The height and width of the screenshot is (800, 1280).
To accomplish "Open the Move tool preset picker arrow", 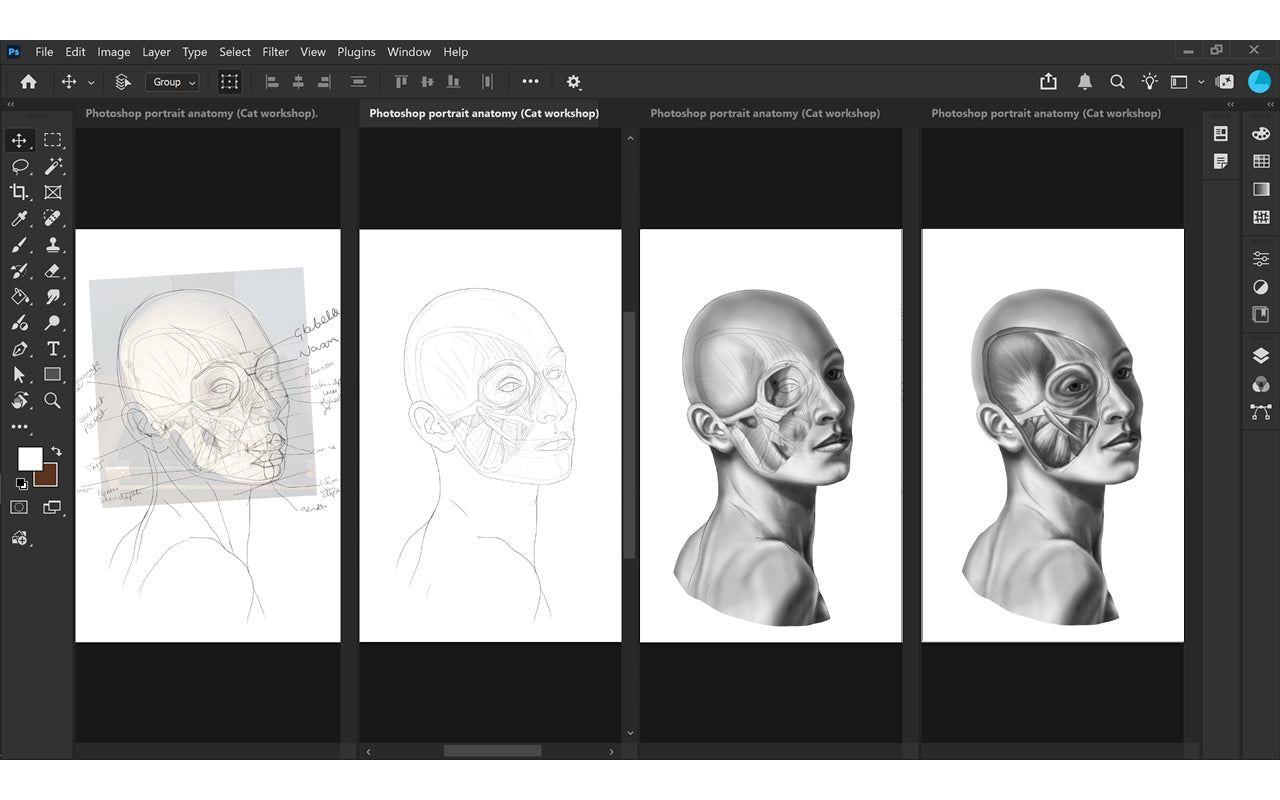I will pyautogui.click(x=91, y=82).
